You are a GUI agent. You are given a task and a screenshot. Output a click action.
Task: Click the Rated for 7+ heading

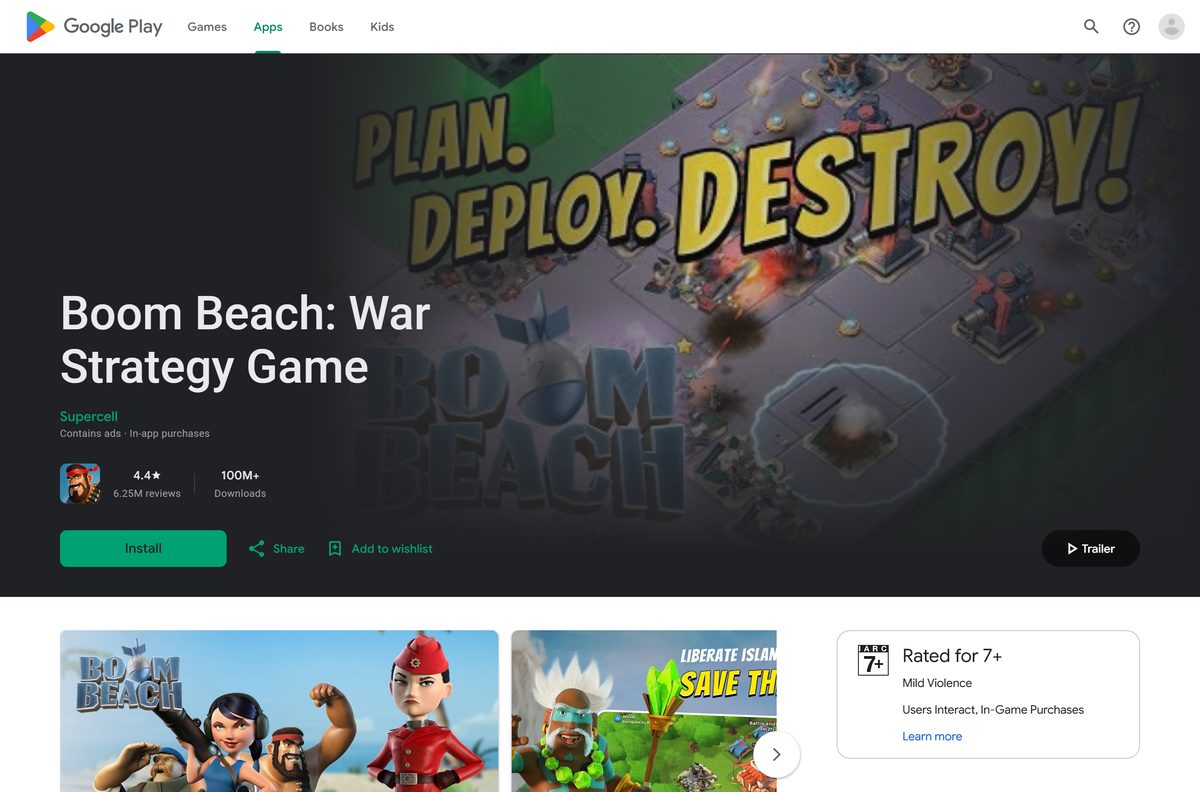click(x=952, y=656)
